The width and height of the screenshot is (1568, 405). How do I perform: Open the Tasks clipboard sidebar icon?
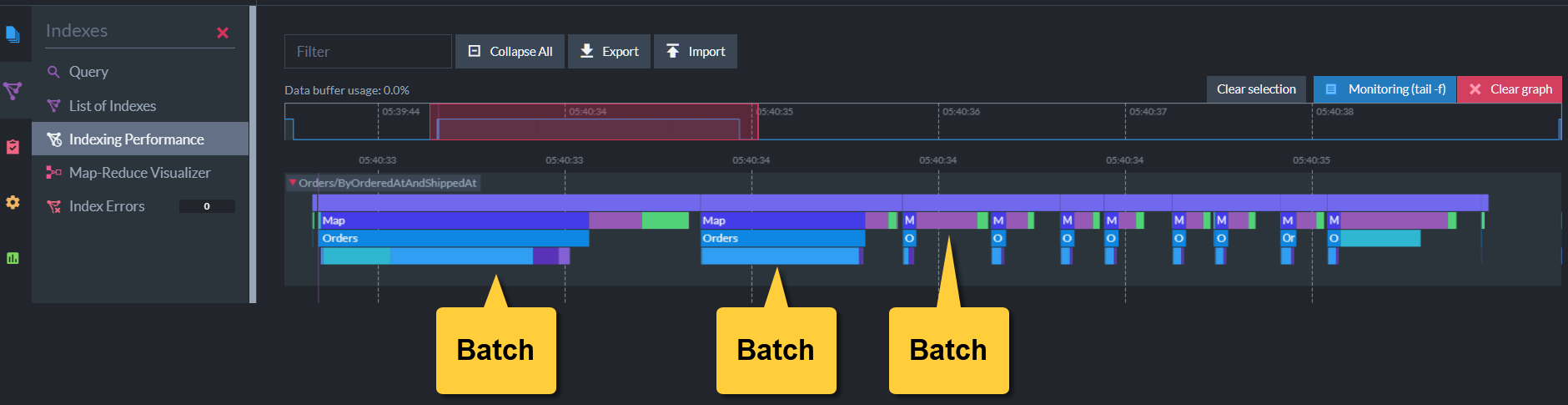click(13, 147)
